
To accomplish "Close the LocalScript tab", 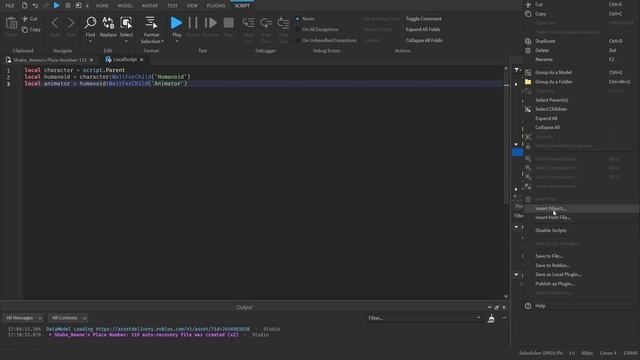I will (x=142, y=60).
